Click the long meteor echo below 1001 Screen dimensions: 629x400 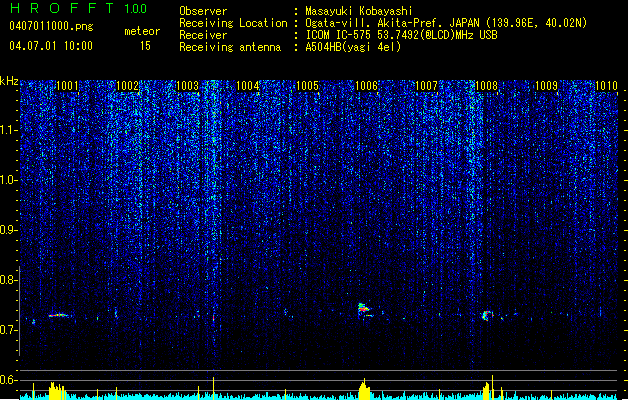pyautogui.click(x=59, y=315)
